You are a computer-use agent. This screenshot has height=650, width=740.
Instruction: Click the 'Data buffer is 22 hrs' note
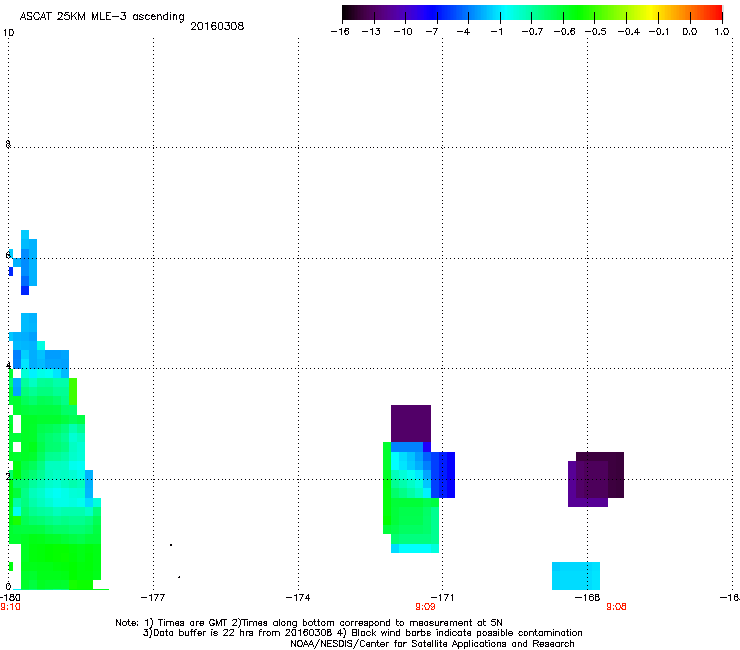click(x=362, y=633)
